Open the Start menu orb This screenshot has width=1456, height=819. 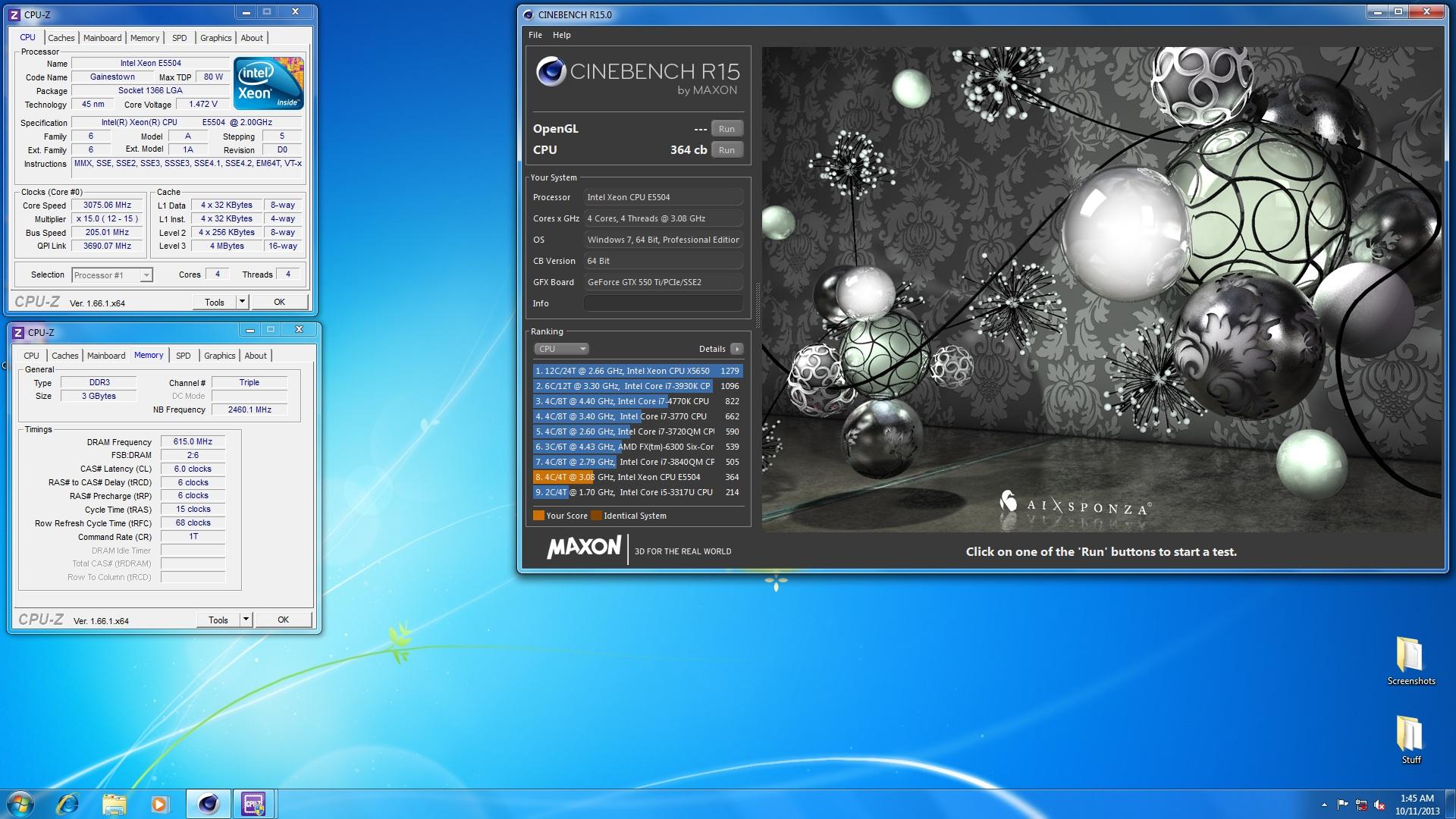[21, 804]
